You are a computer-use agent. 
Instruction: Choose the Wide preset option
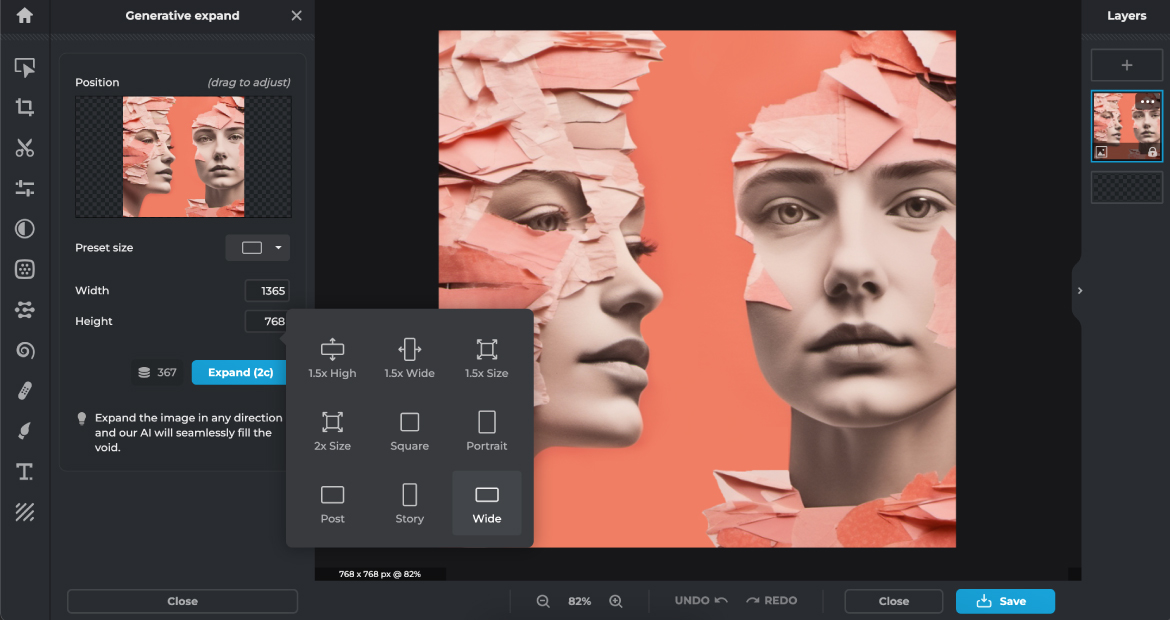[x=487, y=503]
